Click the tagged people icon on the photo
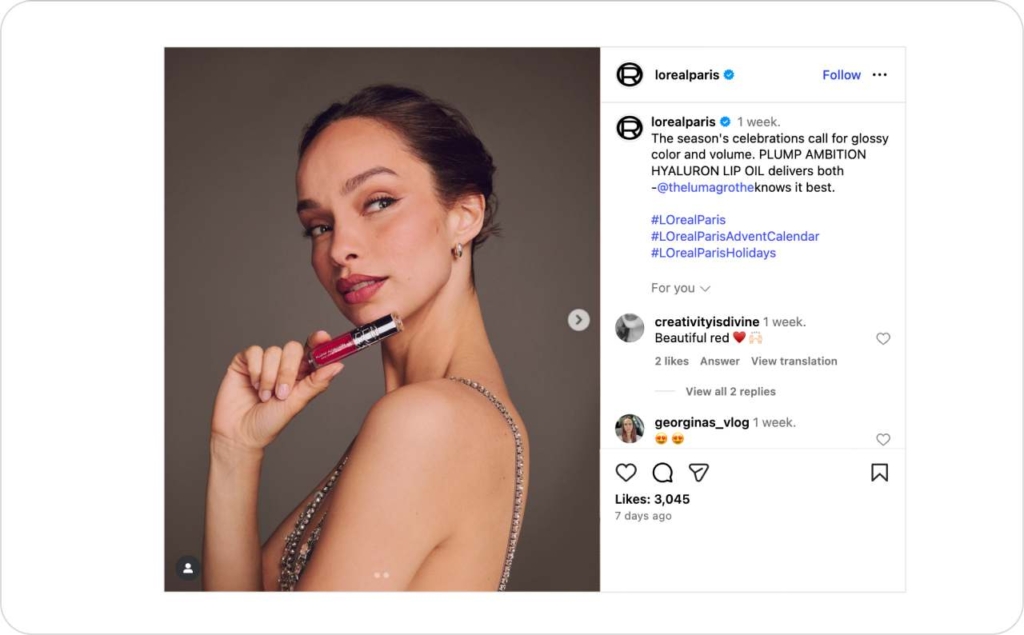 tap(189, 568)
